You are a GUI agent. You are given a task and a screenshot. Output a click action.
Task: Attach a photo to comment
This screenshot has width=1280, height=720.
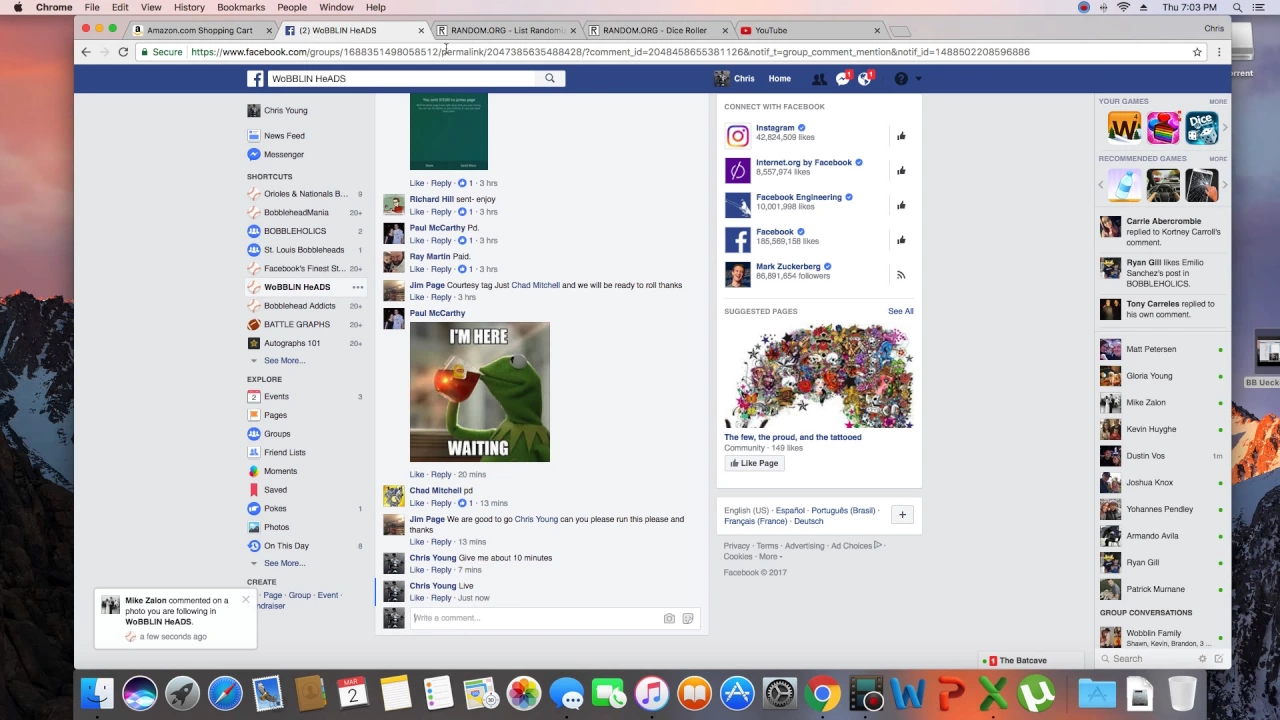click(669, 619)
